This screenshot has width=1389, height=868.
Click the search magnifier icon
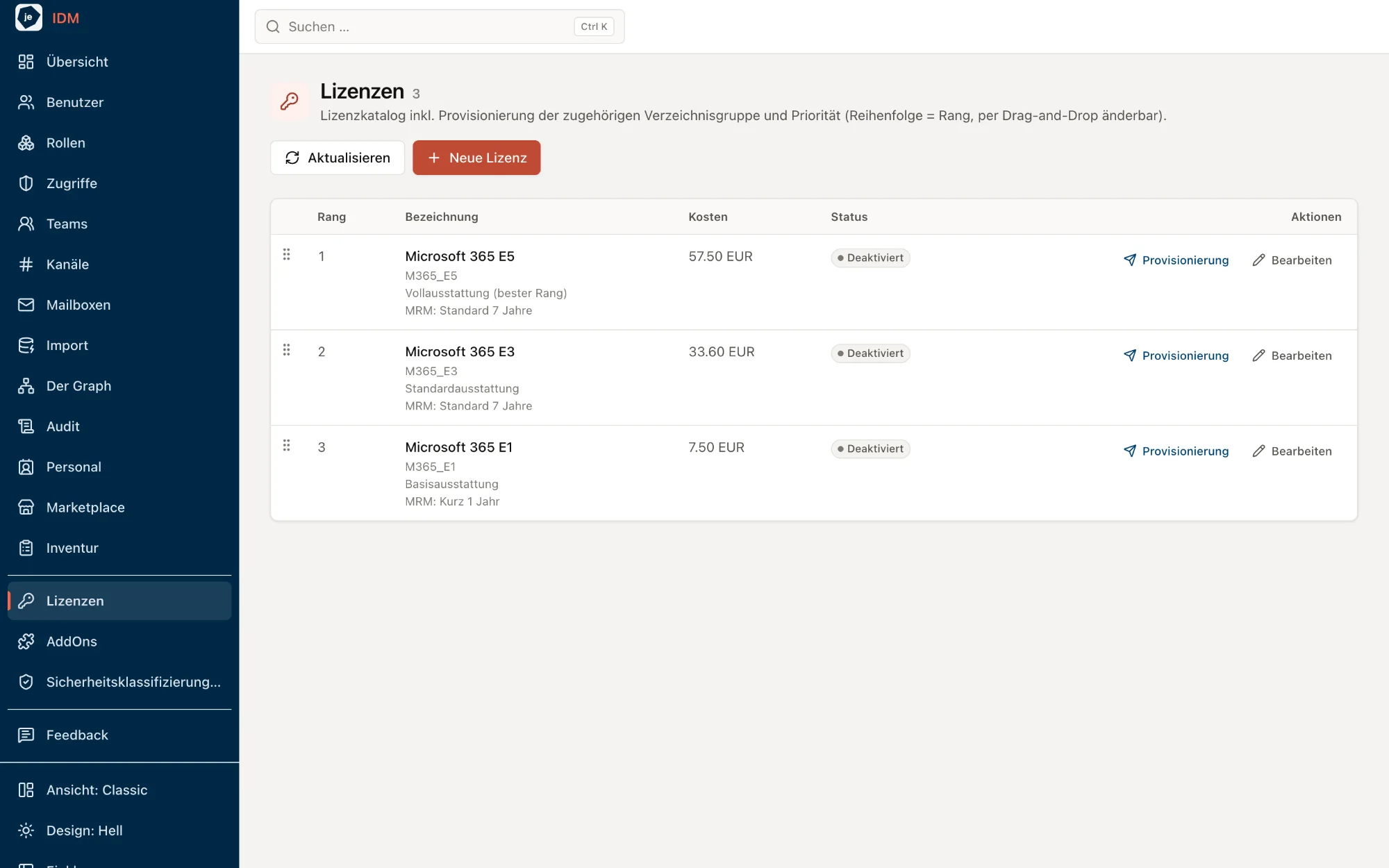[273, 26]
